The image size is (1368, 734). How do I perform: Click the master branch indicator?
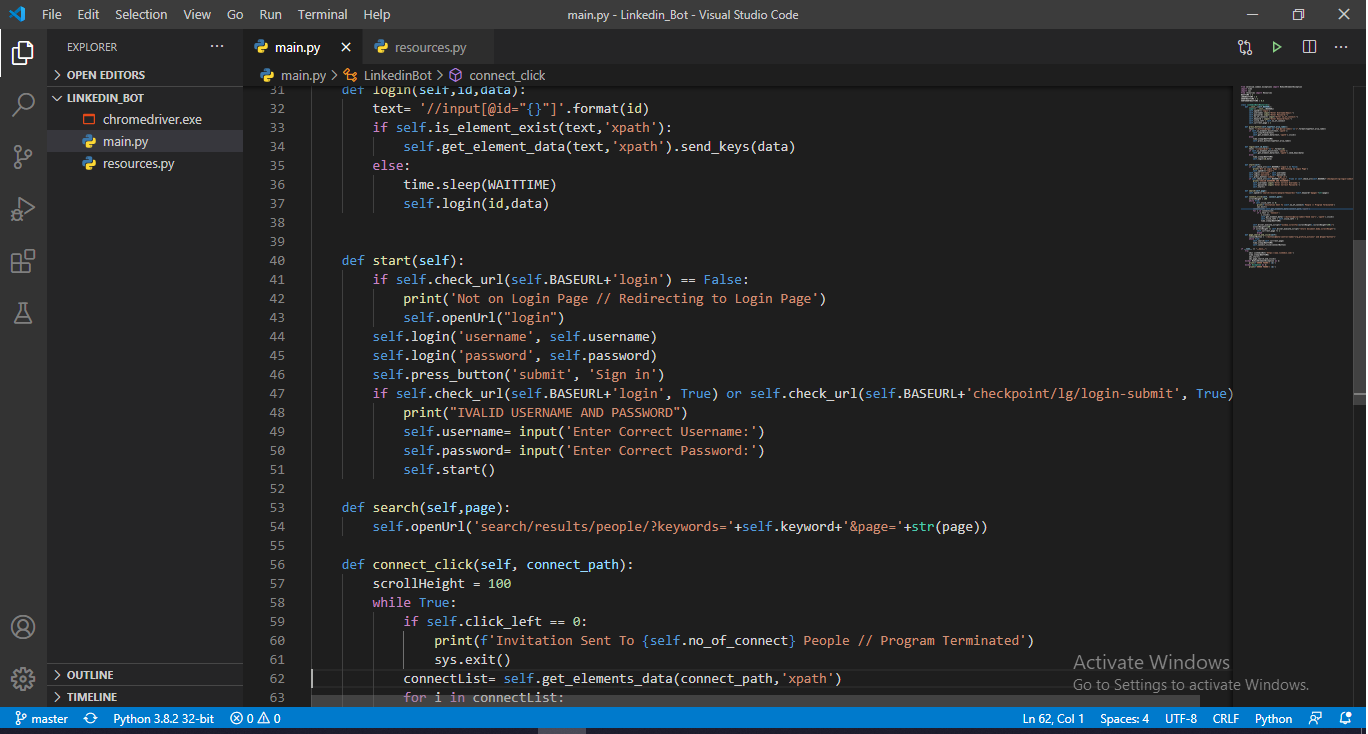pyautogui.click(x=41, y=719)
